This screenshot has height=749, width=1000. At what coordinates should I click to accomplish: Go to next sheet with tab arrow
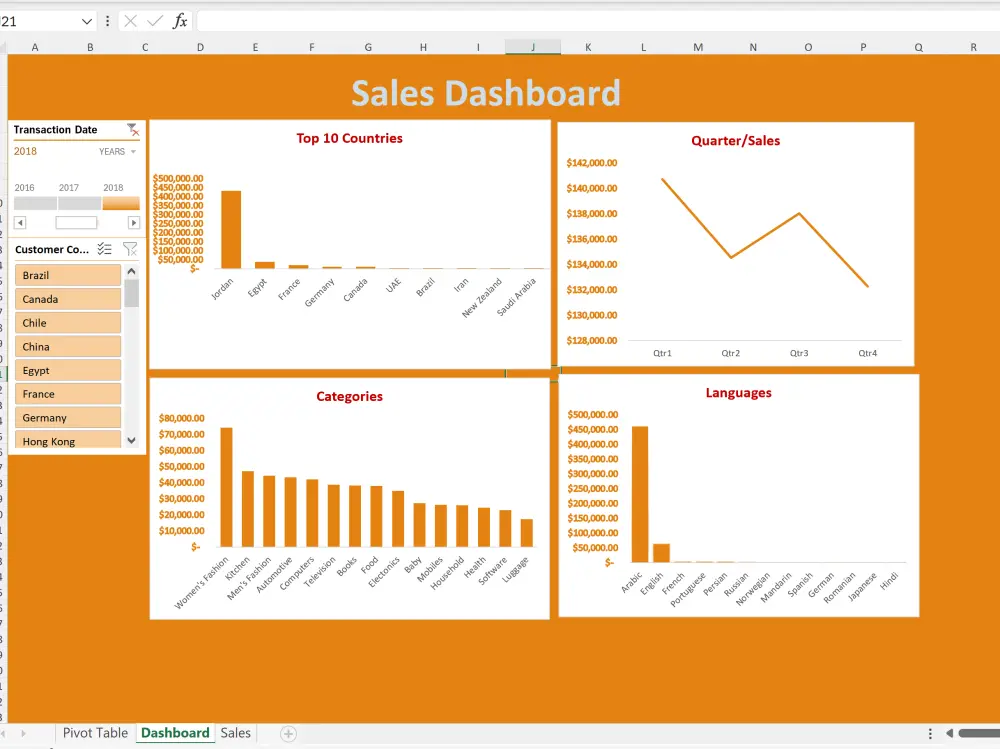click(x=24, y=734)
